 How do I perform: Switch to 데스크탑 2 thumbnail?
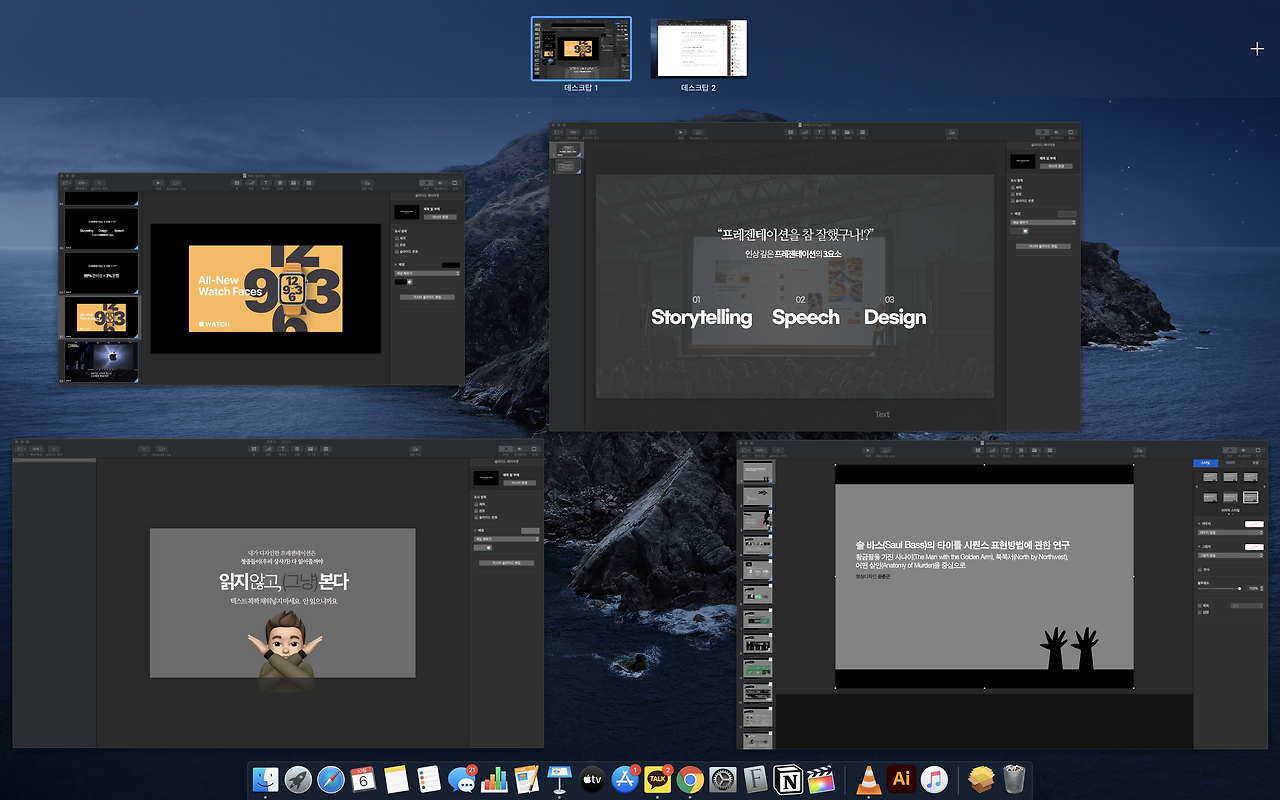[699, 48]
